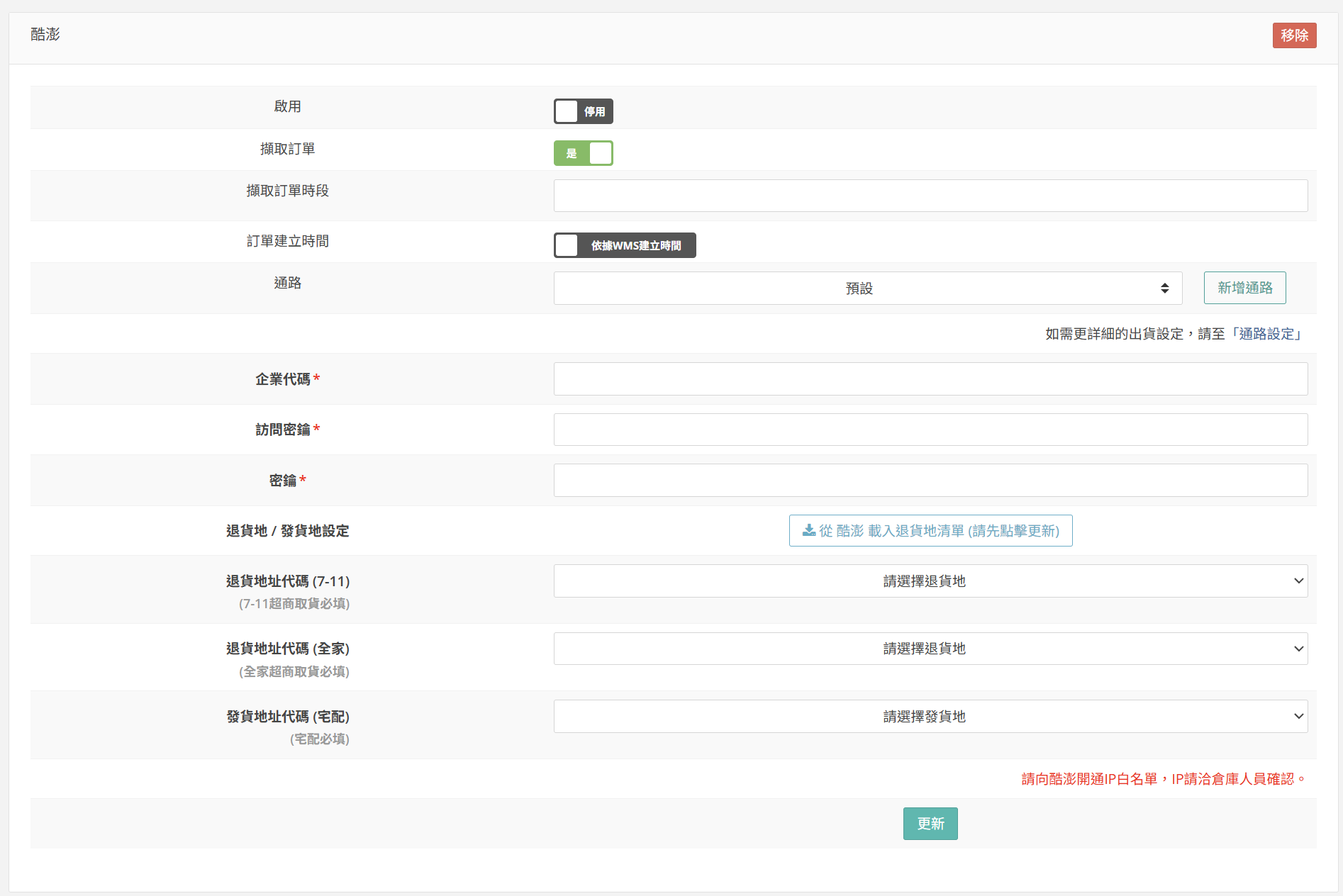
Task: Click the 企業代碼 text field
Action: coord(930,379)
